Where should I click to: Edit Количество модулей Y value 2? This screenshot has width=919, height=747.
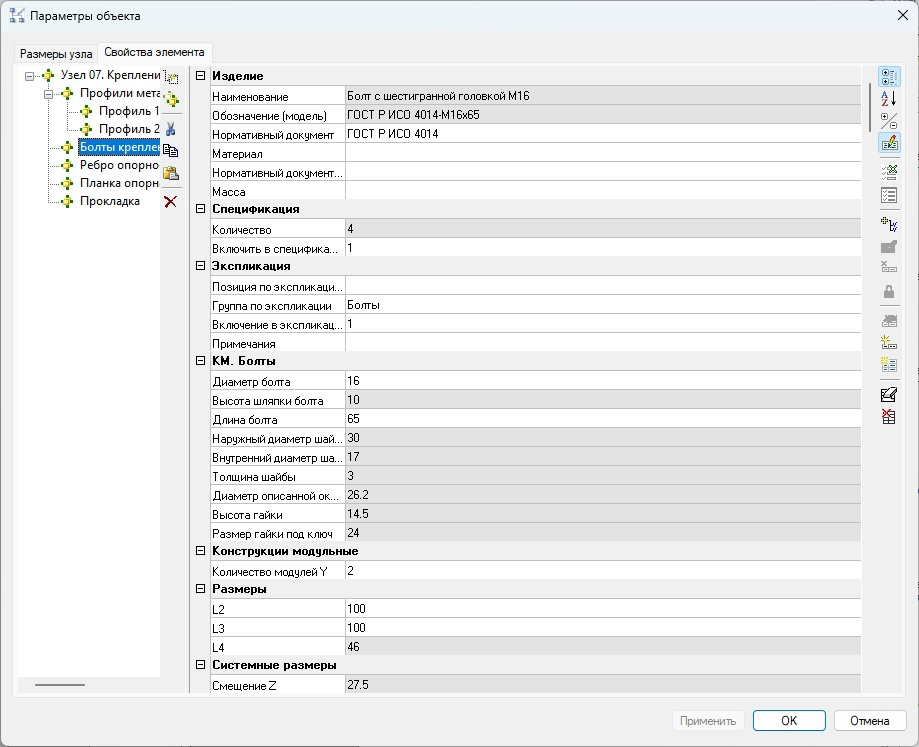tap(603, 571)
